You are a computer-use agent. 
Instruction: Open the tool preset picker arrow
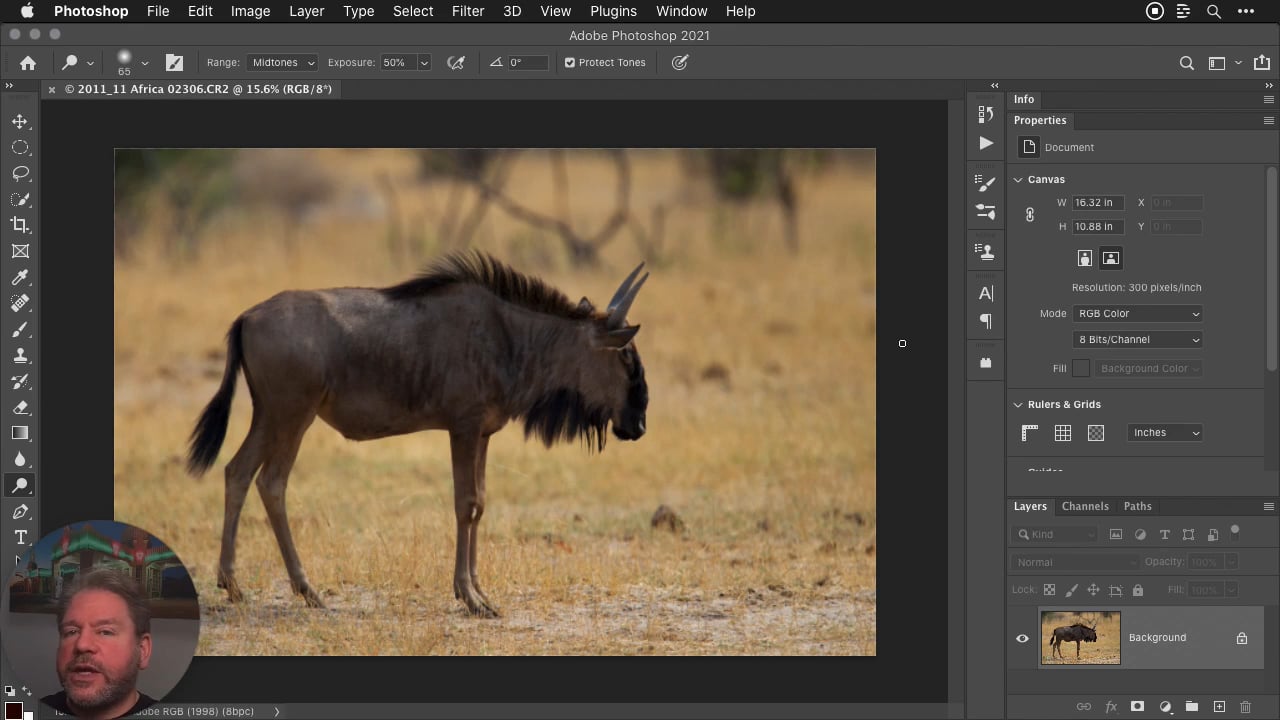pos(90,63)
